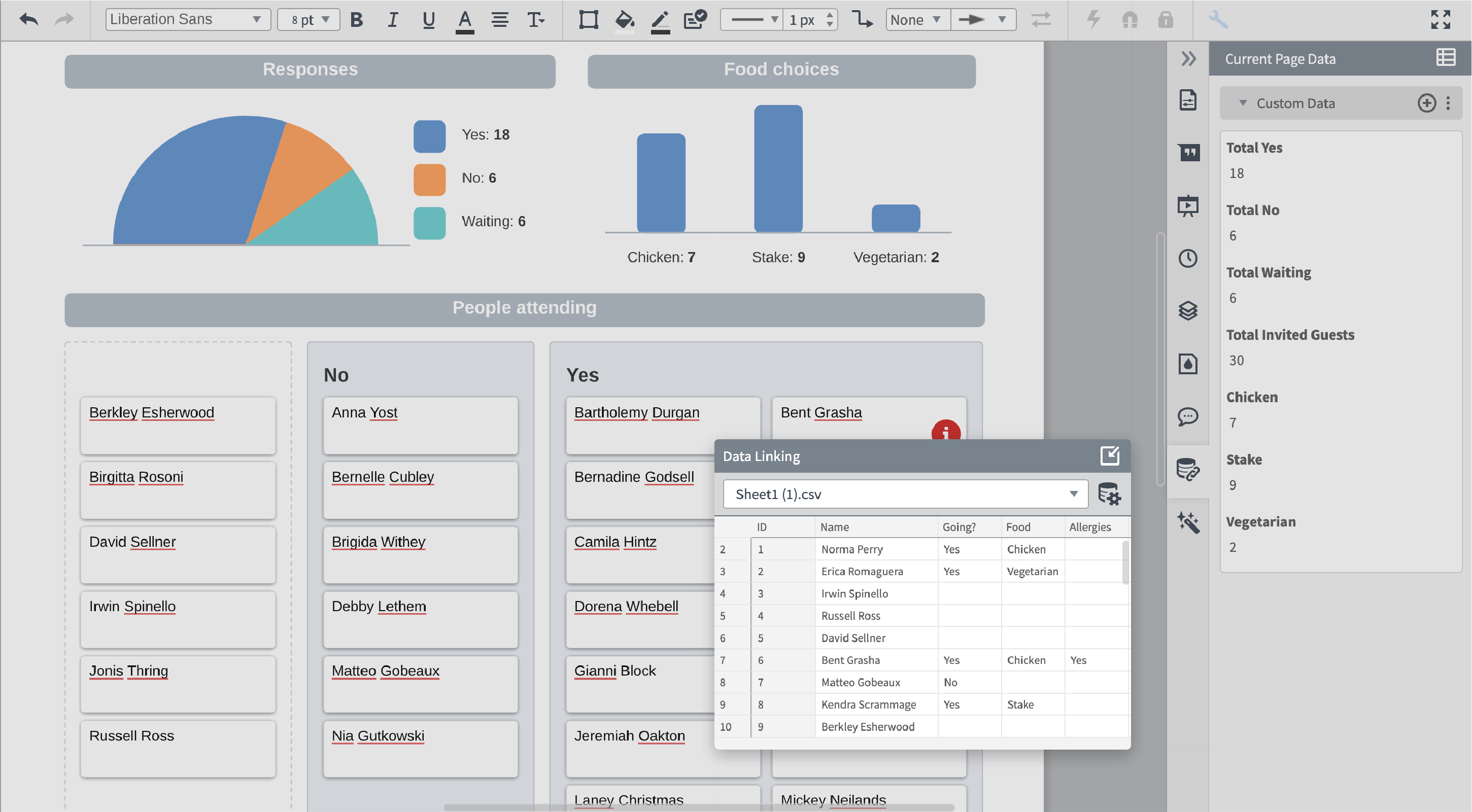The image size is (1472, 812).
Task: Click the Current Page Data grid icon
Action: pyautogui.click(x=1445, y=57)
